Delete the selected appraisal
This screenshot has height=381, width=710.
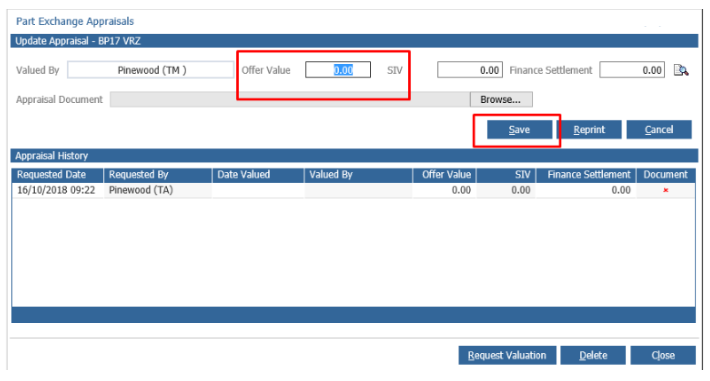coord(593,355)
